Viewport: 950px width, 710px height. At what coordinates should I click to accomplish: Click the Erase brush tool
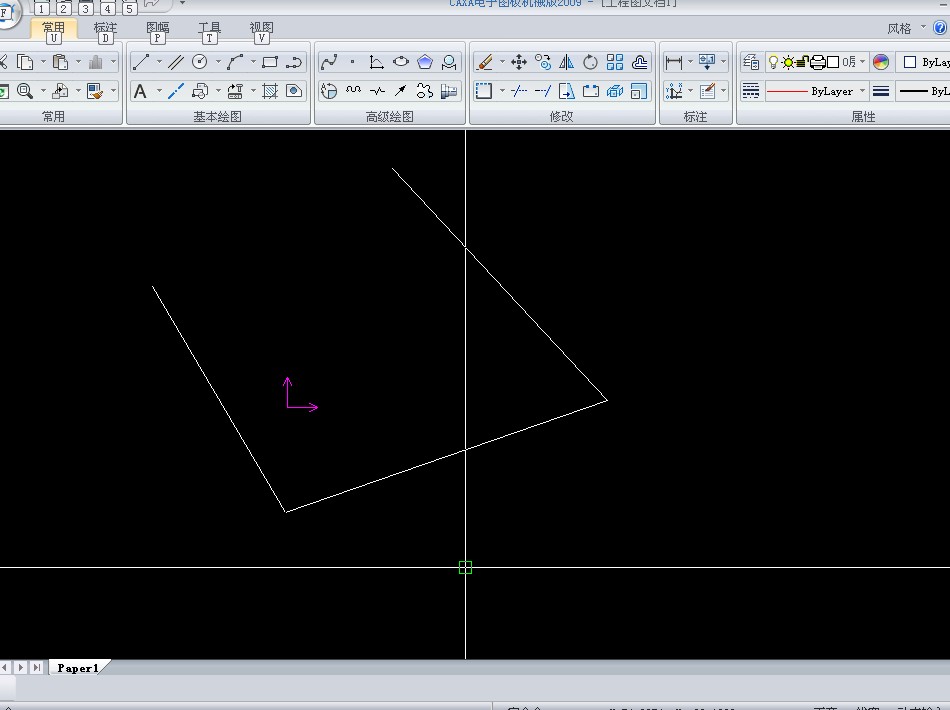tap(484, 62)
